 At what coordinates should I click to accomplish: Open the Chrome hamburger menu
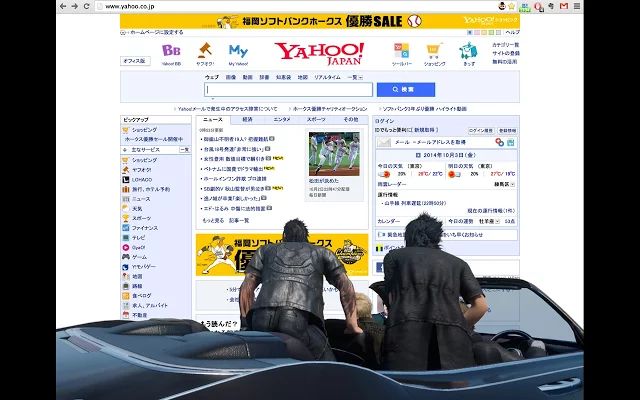coord(577,6)
